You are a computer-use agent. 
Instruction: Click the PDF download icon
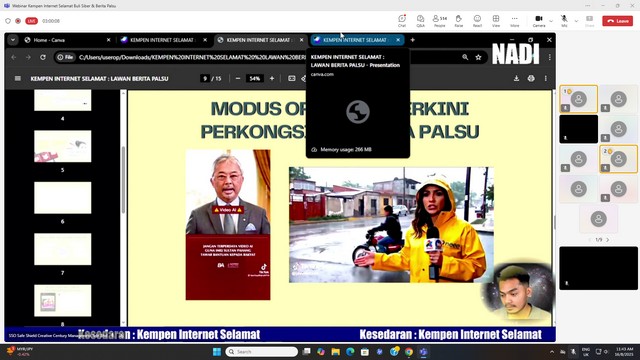516,78
